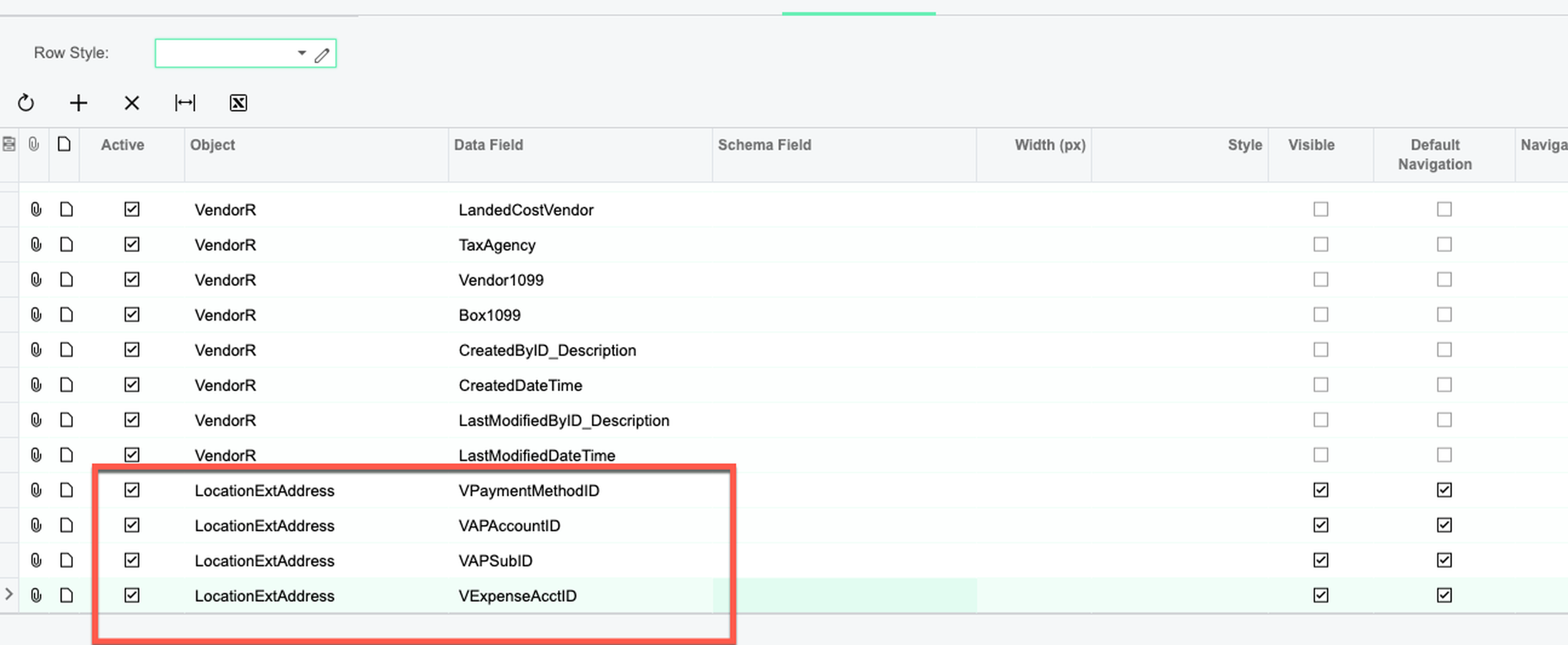Check Default Navigation for the Box1099 row
Image resolution: width=1568 pixels, height=645 pixels.
(1444, 315)
